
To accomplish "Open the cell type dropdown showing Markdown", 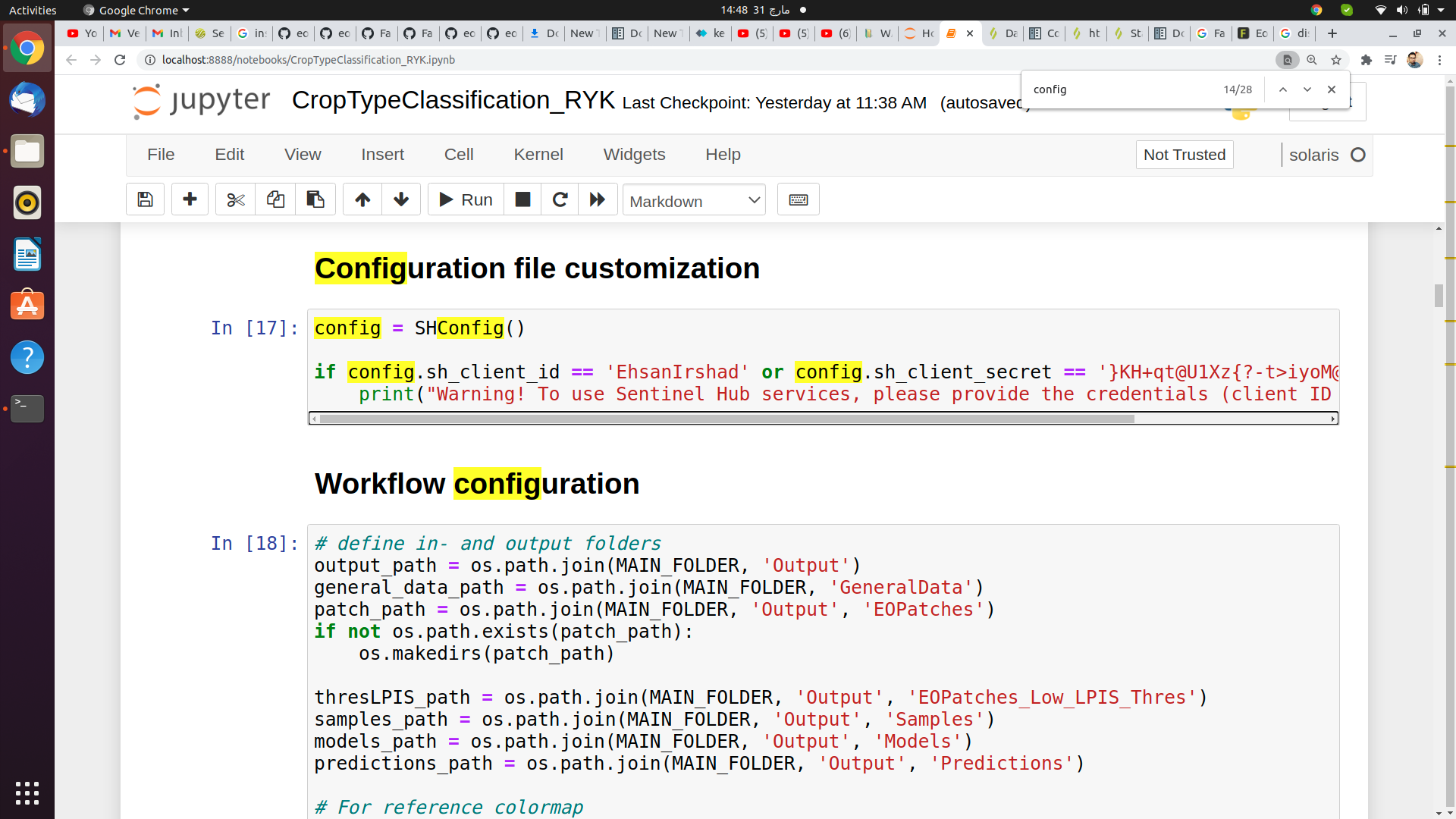I will coord(693,200).
